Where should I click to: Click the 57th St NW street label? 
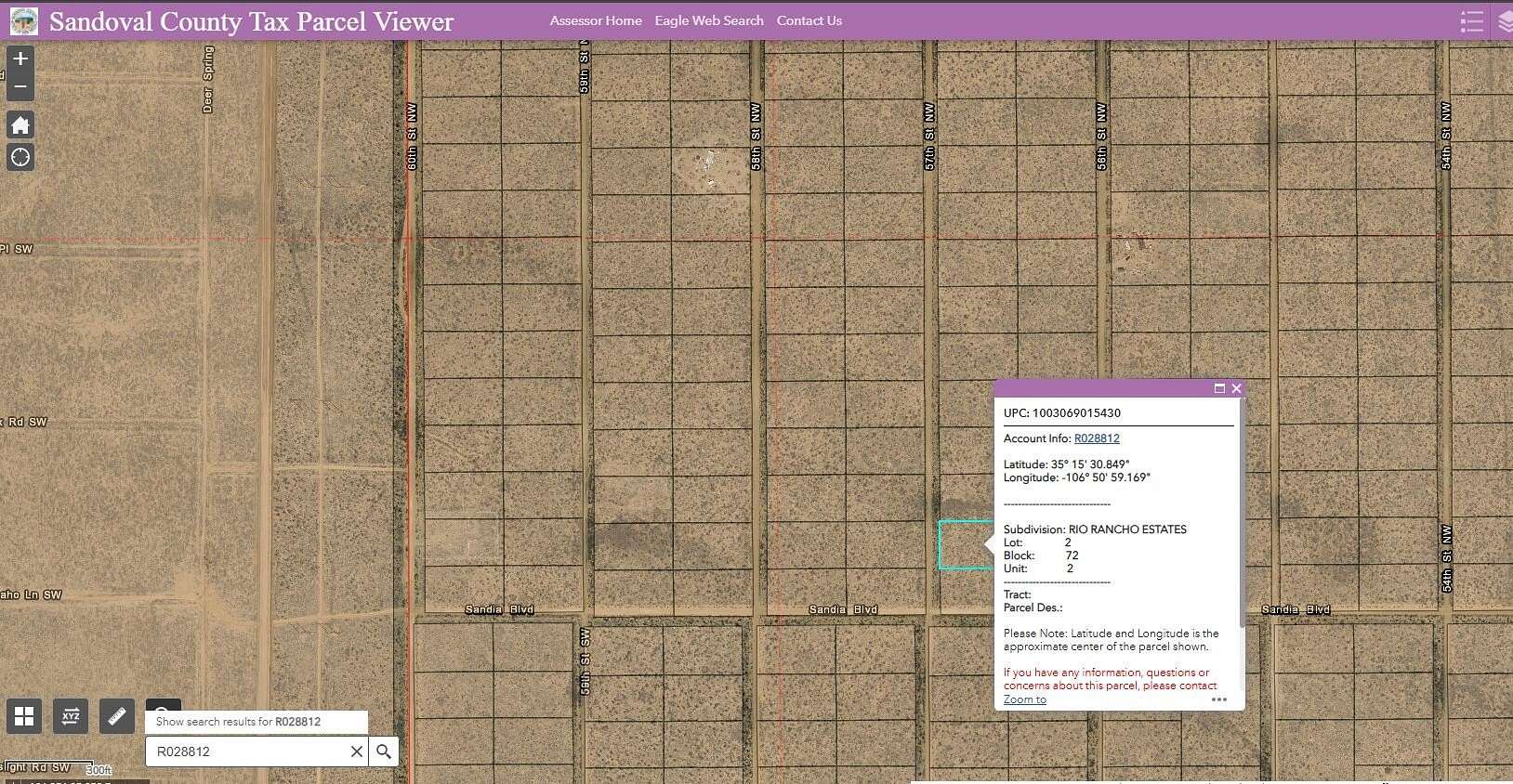coord(929,137)
